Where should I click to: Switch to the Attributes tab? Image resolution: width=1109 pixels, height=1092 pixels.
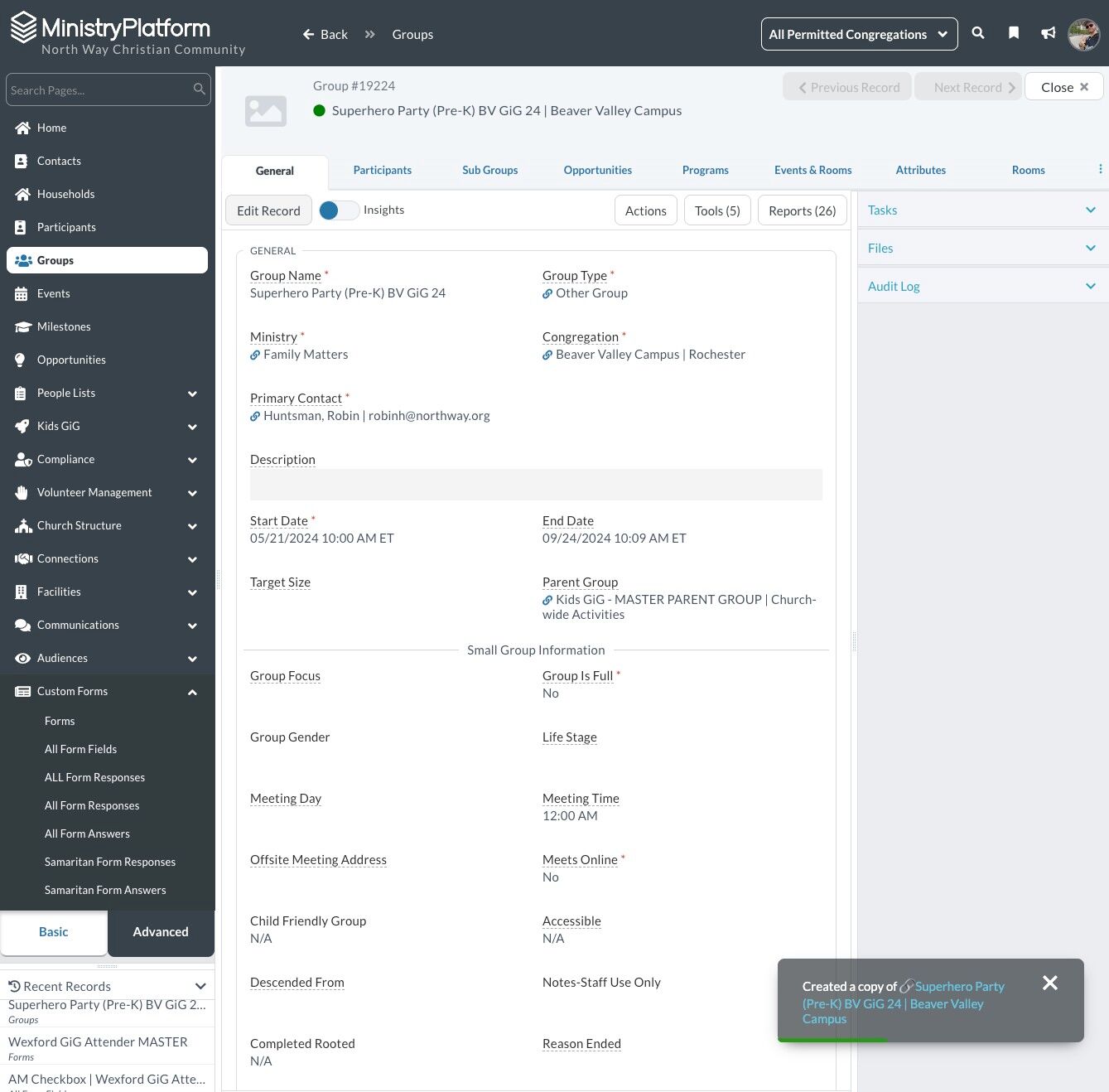pyautogui.click(x=920, y=170)
